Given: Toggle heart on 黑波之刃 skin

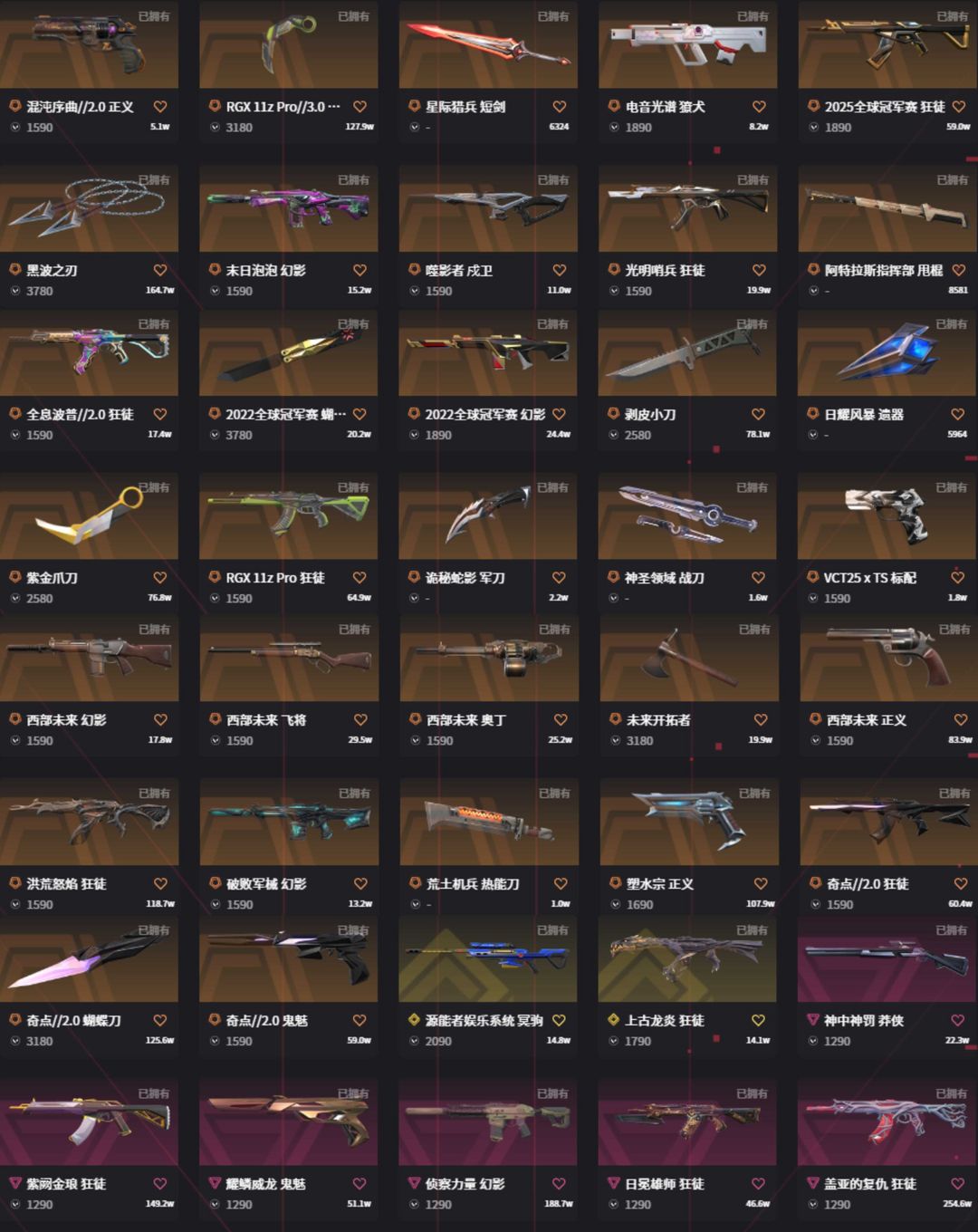Looking at the screenshot, I should click(160, 270).
